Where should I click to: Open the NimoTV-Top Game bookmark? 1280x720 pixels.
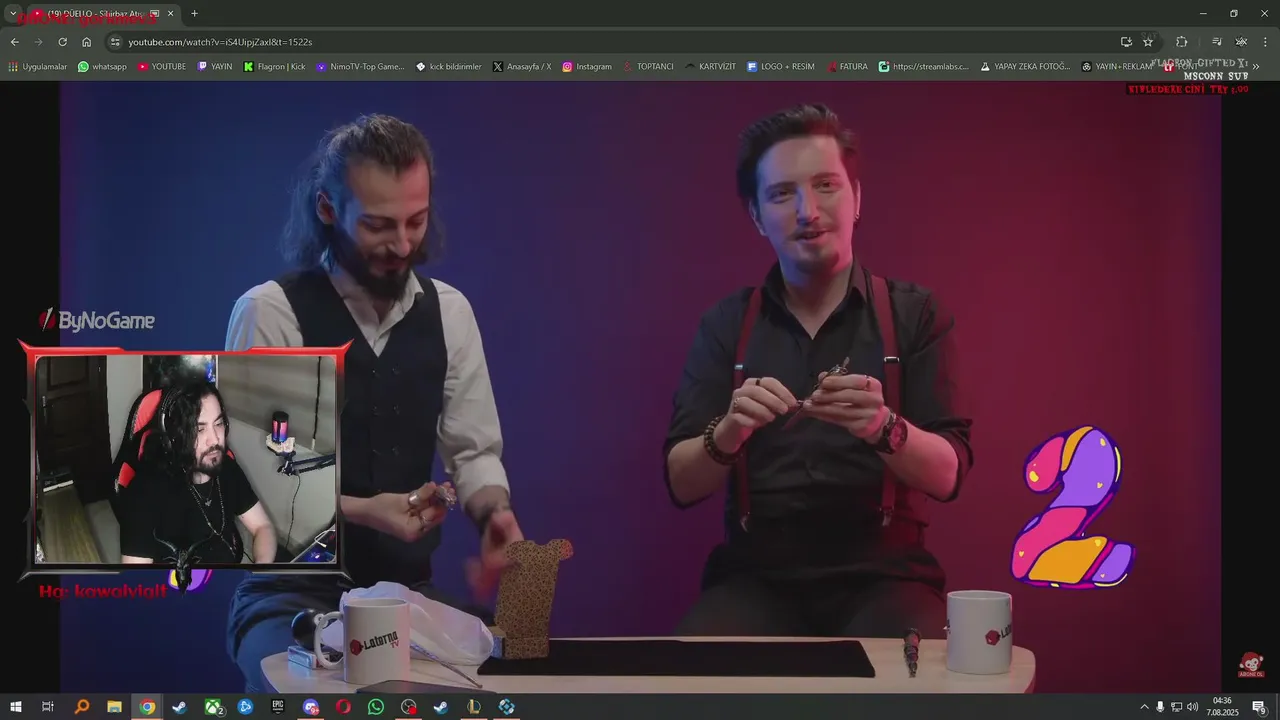click(361, 67)
